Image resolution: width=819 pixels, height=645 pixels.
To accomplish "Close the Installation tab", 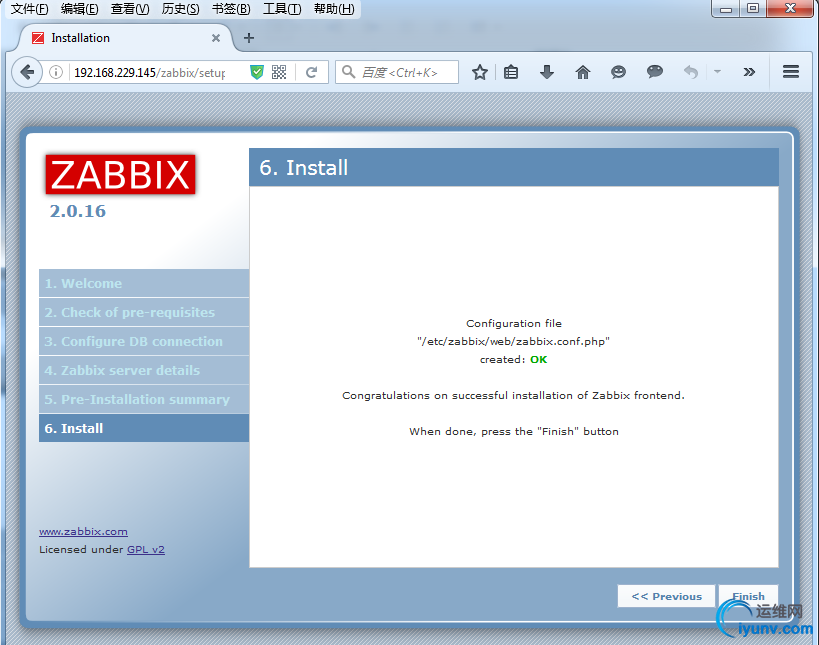I will [216, 38].
